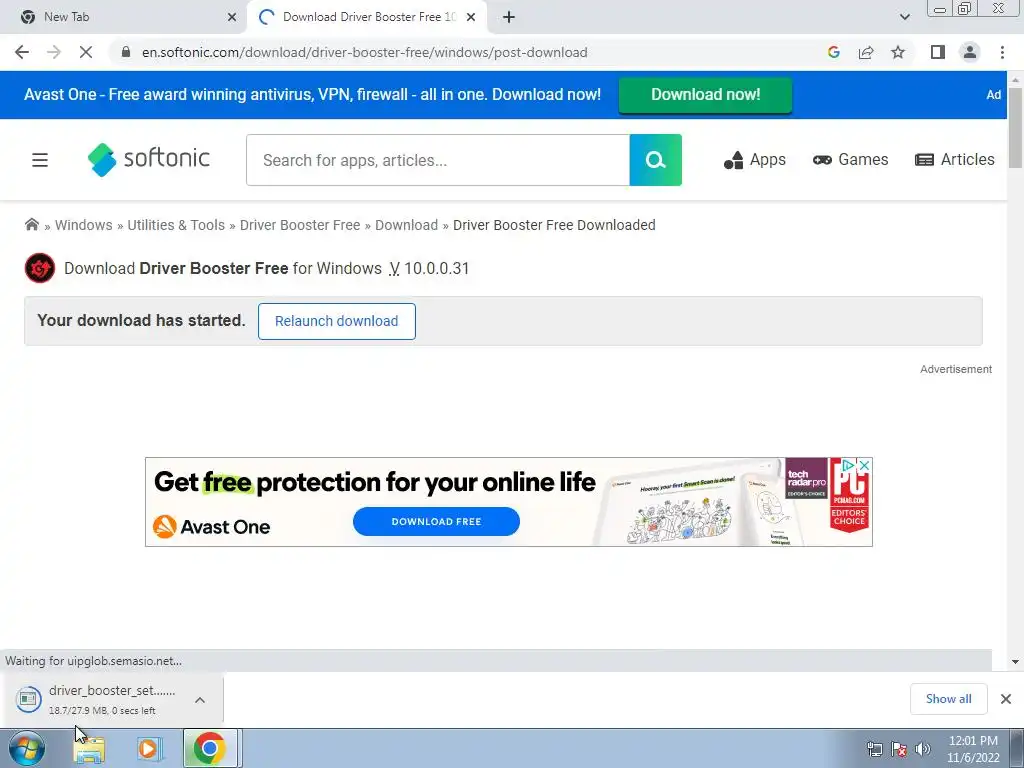
Task: Click the version V 10.0.0.31 label
Action: click(x=429, y=268)
